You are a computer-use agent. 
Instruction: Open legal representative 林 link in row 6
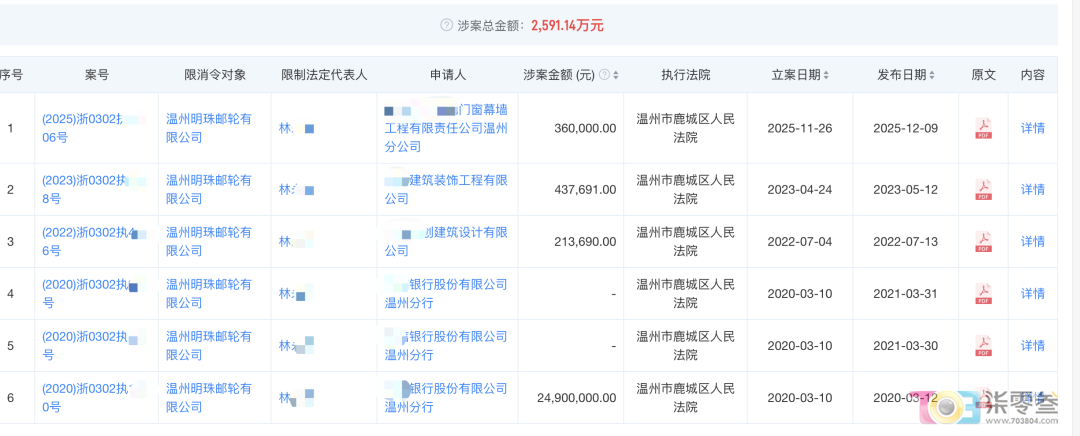coord(296,398)
